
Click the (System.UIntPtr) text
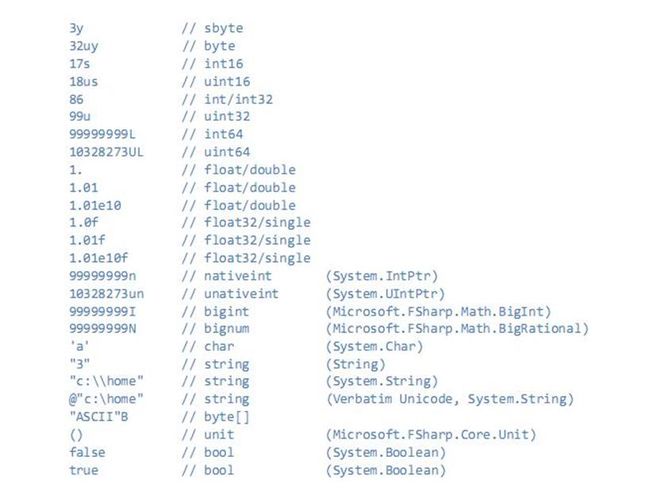coord(386,294)
